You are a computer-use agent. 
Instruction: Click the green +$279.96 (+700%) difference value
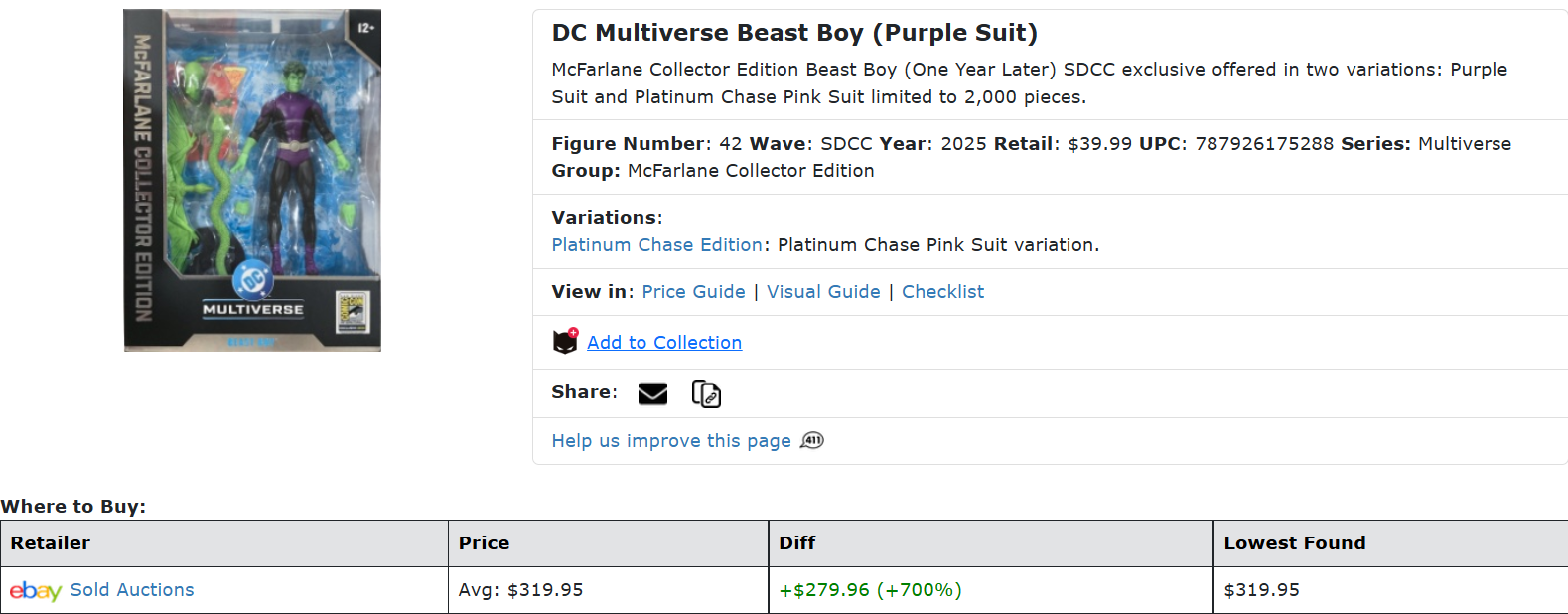coord(870,590)
